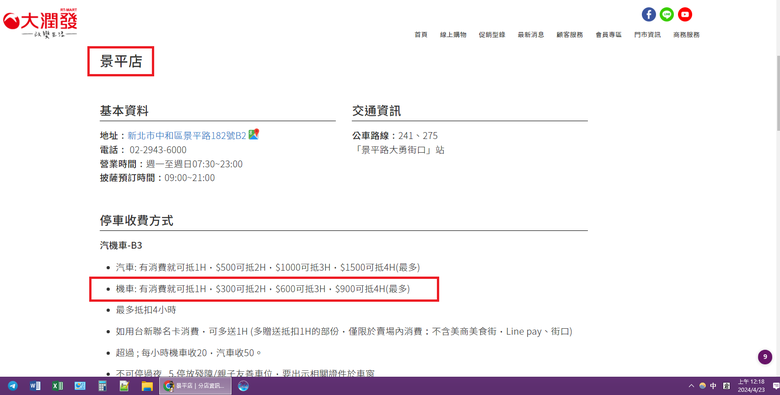Viewport: 780px width, 395px height.
Task: Click the 基本資料 section heading
Action: (x=124, y=110)
